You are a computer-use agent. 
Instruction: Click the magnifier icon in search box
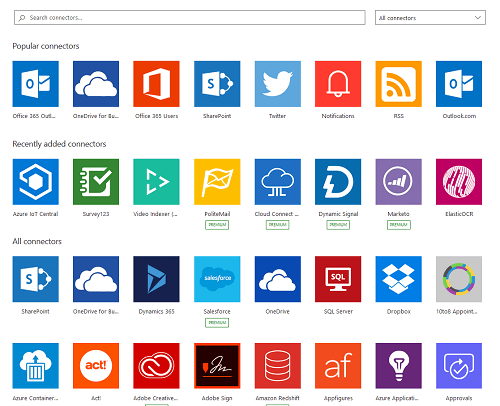[x=22, y=18]
